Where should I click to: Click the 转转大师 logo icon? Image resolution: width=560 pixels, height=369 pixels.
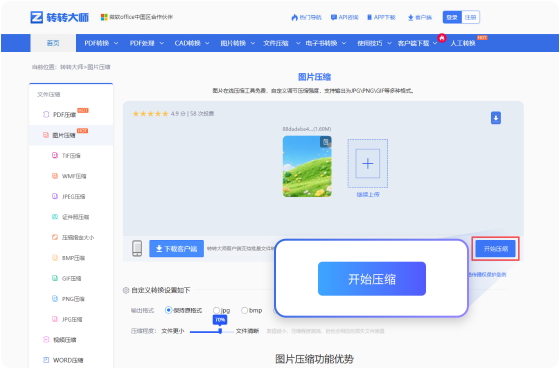(37, 17)
